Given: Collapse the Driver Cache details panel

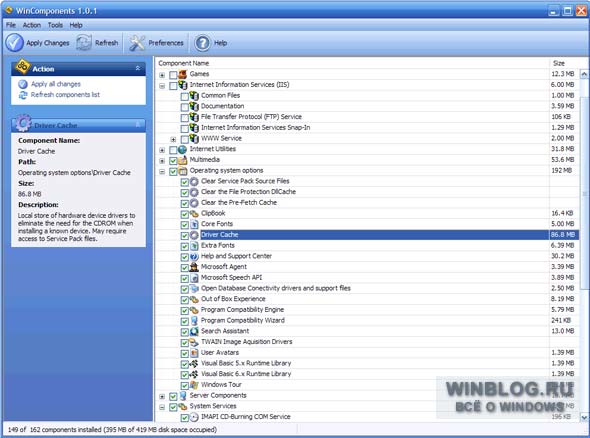Looking at the screenshot, I should (x=138, y=124).
